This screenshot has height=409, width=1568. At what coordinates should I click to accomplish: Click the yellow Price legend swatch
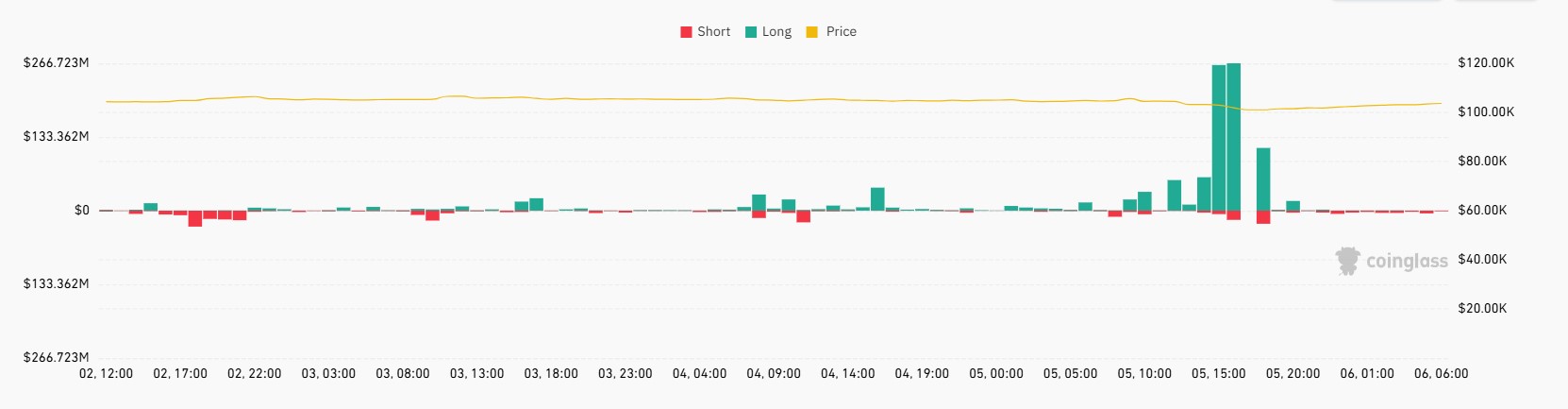tap(811, 32)
